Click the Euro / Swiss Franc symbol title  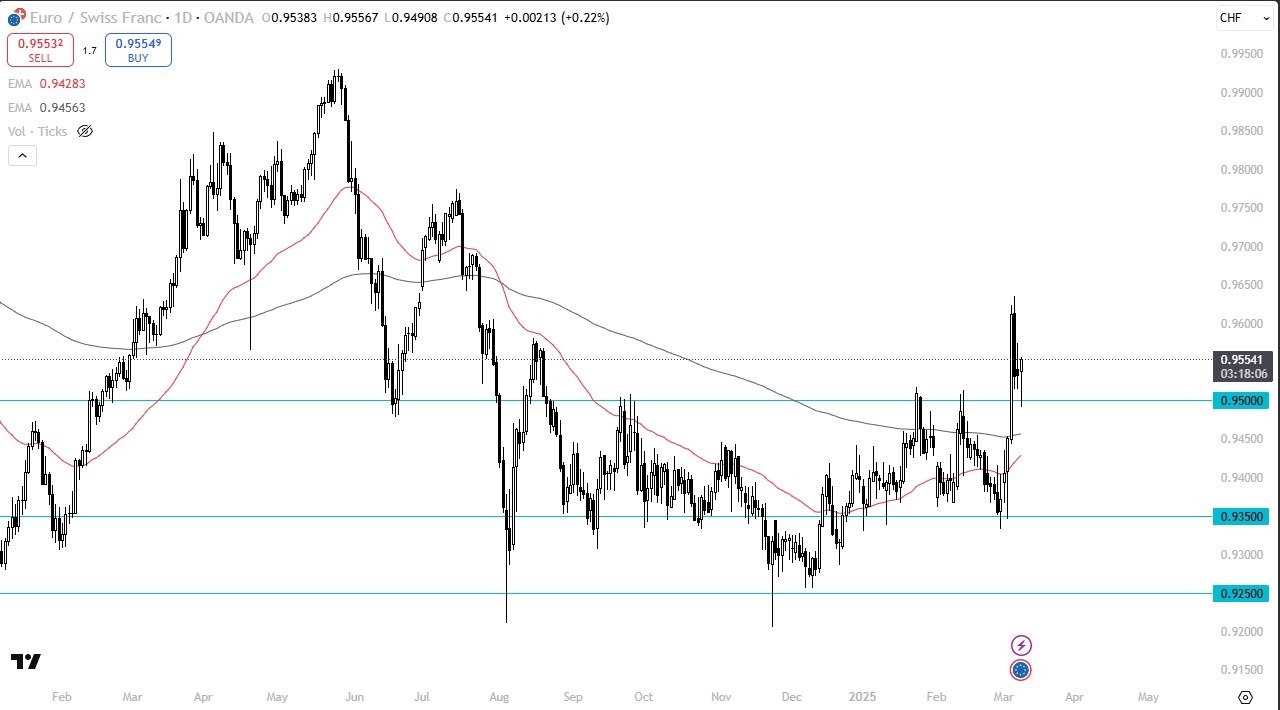tap(96, 18)
